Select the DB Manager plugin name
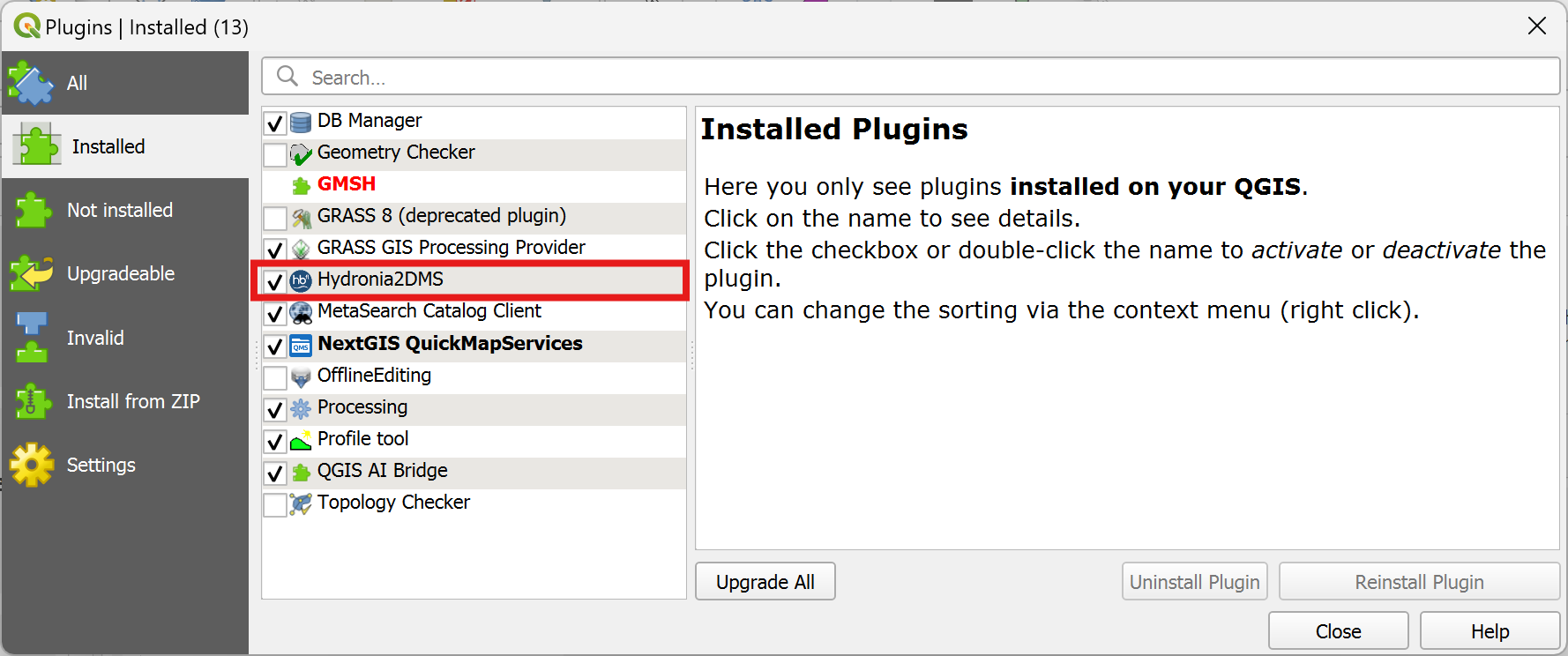 tap(370, 120)
